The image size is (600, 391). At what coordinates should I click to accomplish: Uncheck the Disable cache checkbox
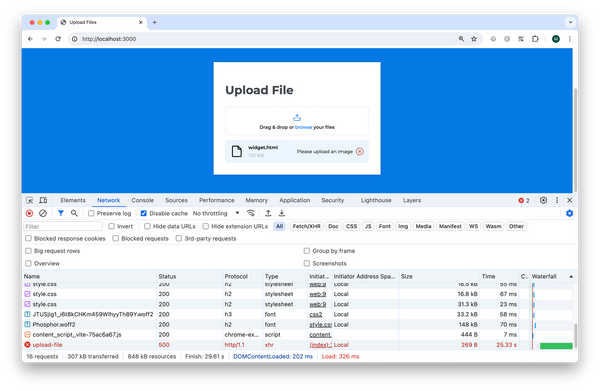pos(143,213)
